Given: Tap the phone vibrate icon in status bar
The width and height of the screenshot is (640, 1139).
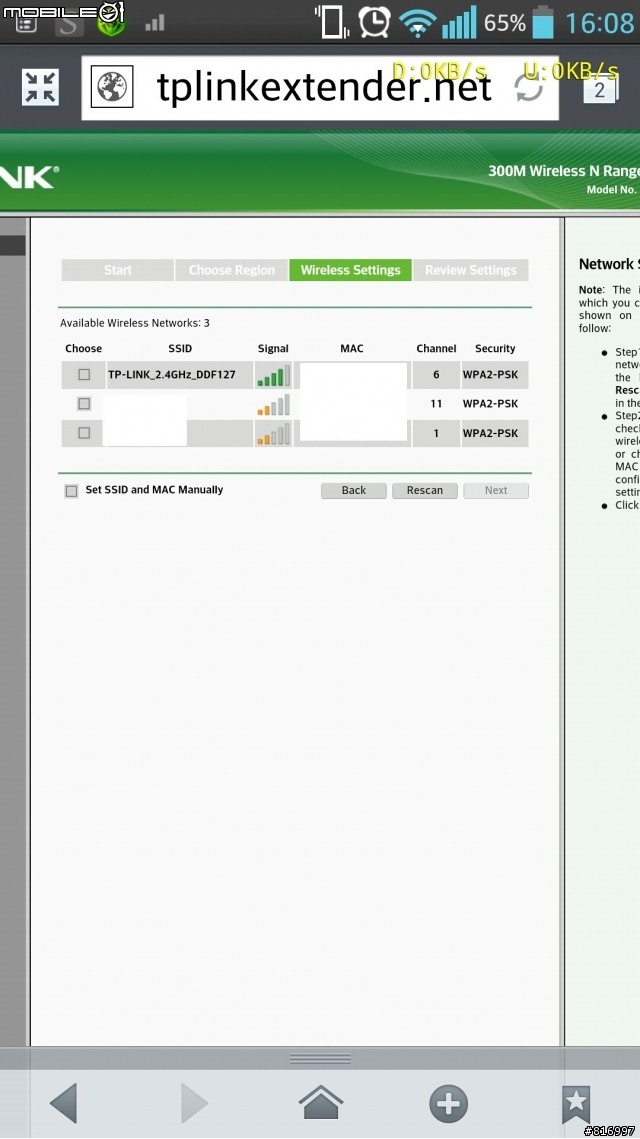Looking at the screenshot, I should [x=332, y=21].
